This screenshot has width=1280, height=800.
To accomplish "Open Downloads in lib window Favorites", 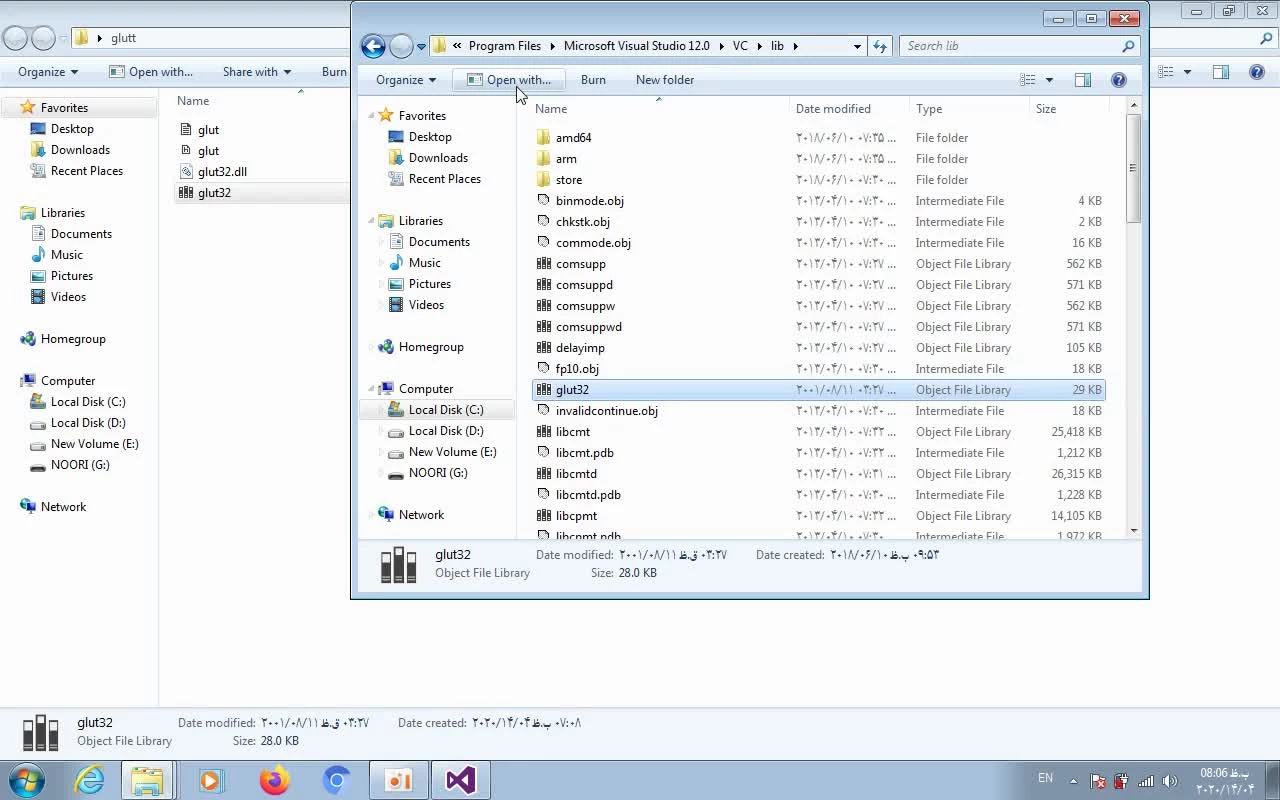I will coord(438,158).
